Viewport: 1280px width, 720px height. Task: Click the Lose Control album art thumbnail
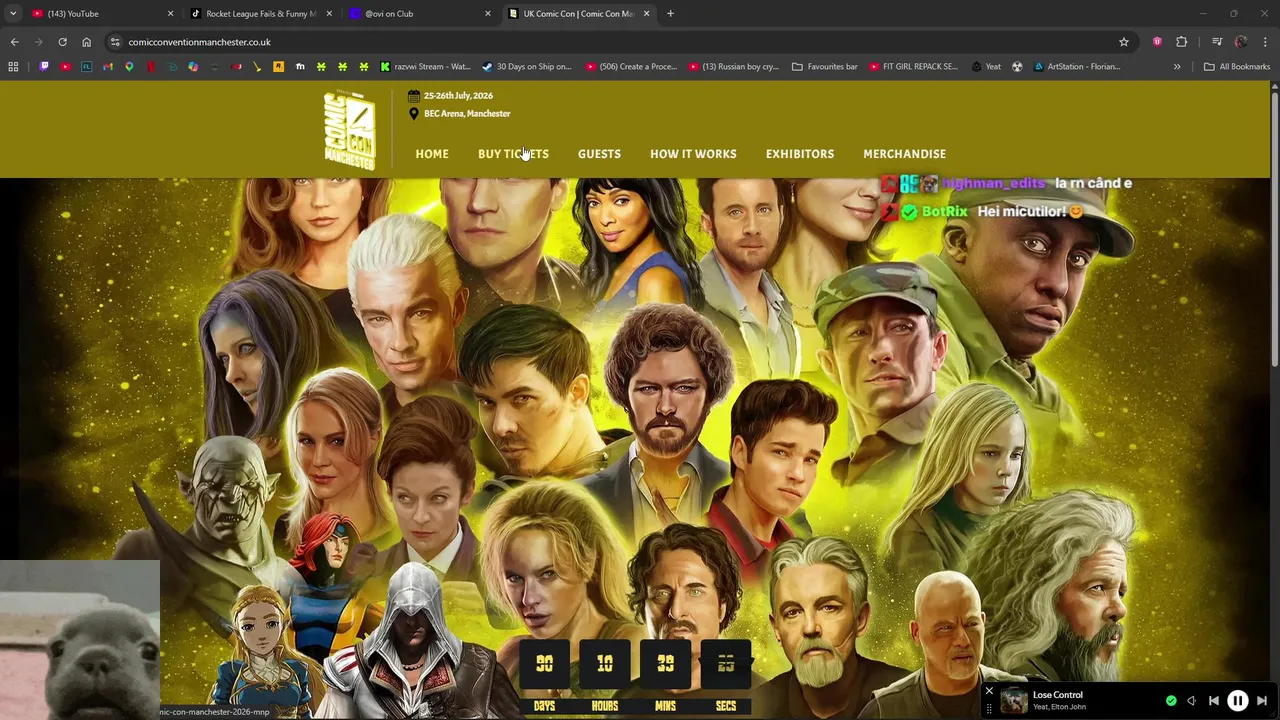pyautogui.click(x=1014, y=701)
